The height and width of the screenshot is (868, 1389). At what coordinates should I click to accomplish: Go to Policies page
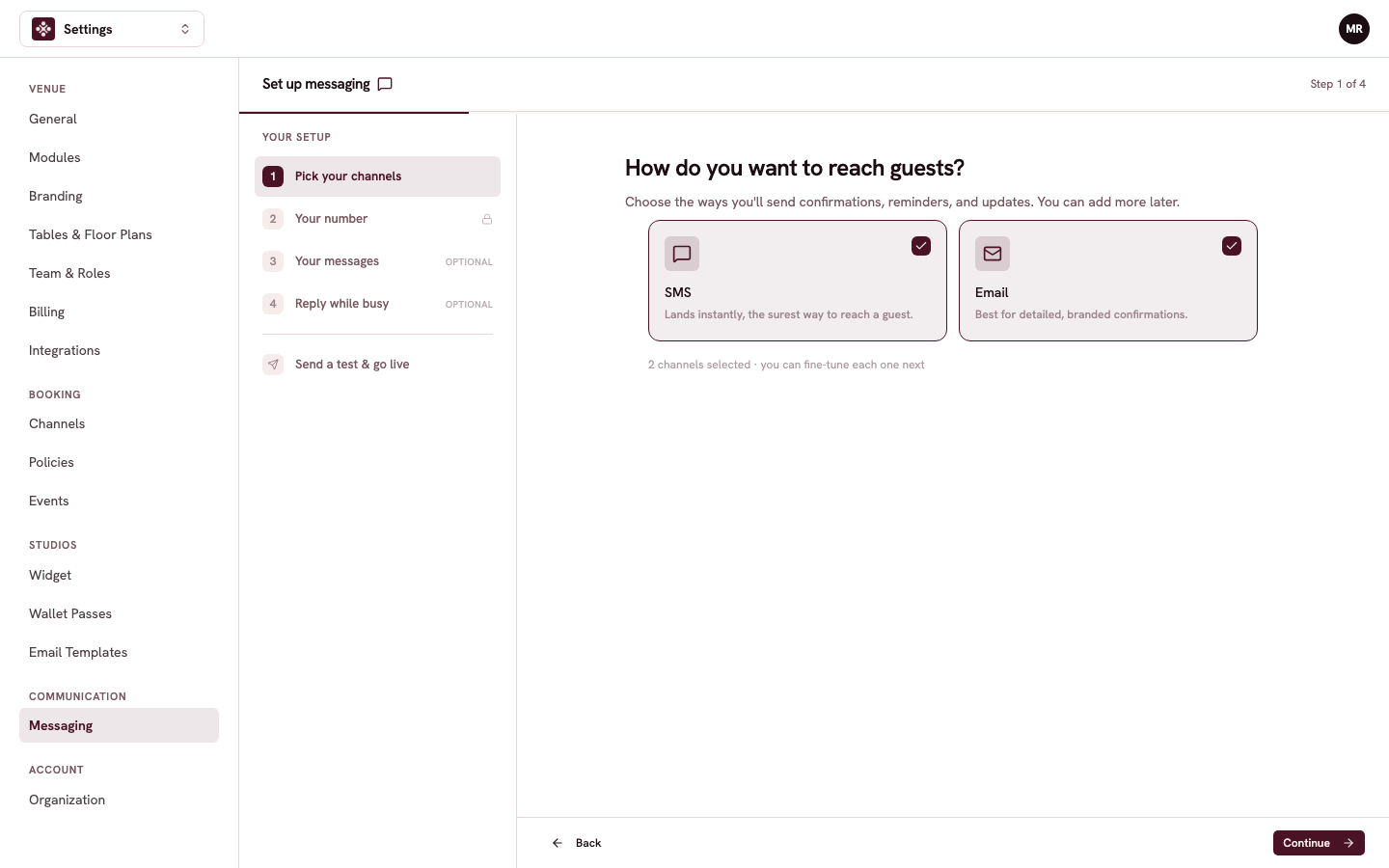(119, 462)
